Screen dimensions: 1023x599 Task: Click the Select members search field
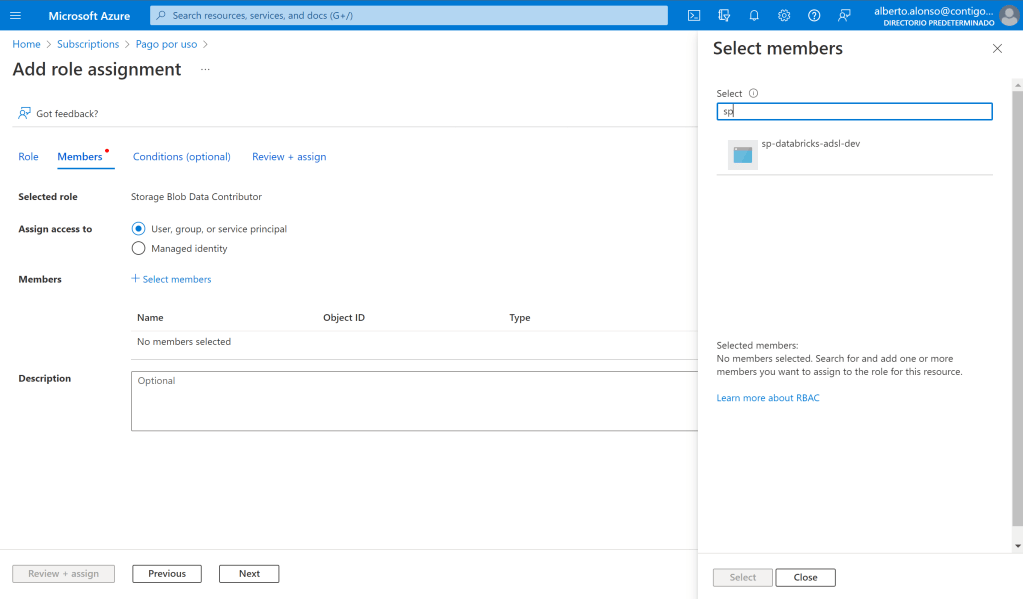tap(854, 112)
